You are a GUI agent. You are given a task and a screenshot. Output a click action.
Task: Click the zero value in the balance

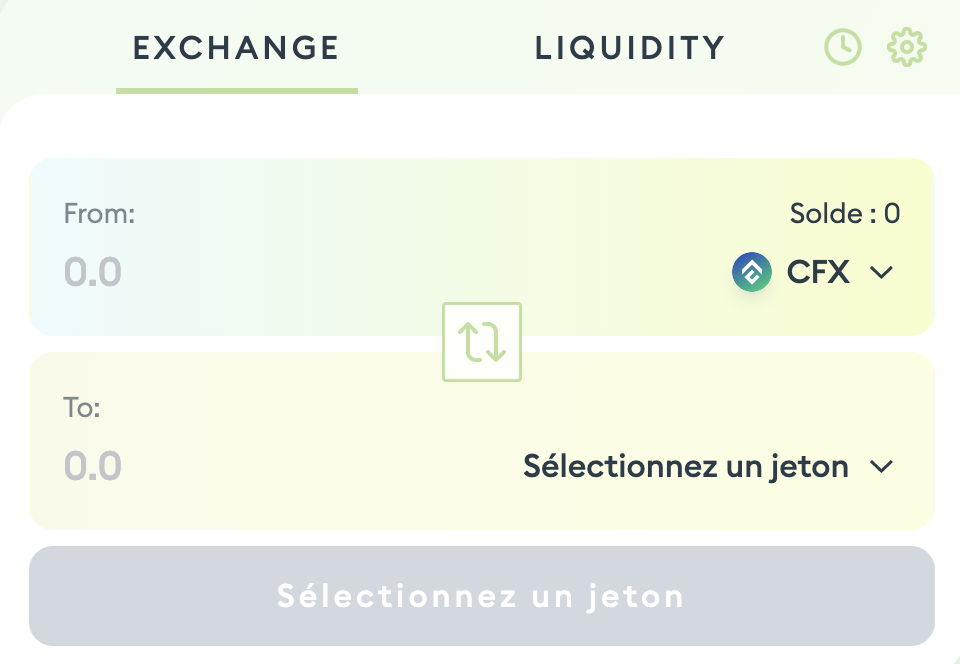(892, 213)
